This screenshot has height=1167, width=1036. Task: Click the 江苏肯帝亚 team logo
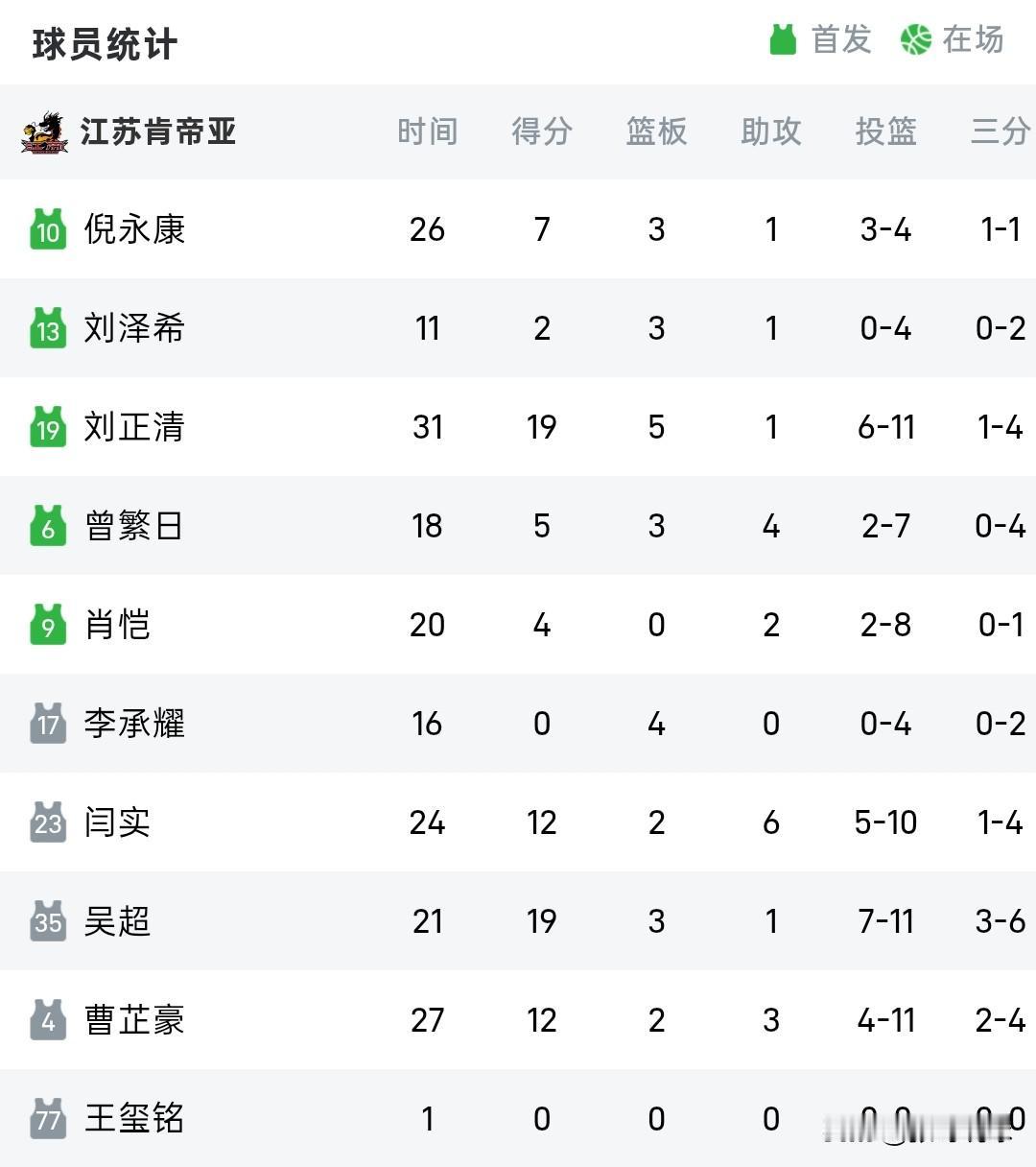(44, 132)
